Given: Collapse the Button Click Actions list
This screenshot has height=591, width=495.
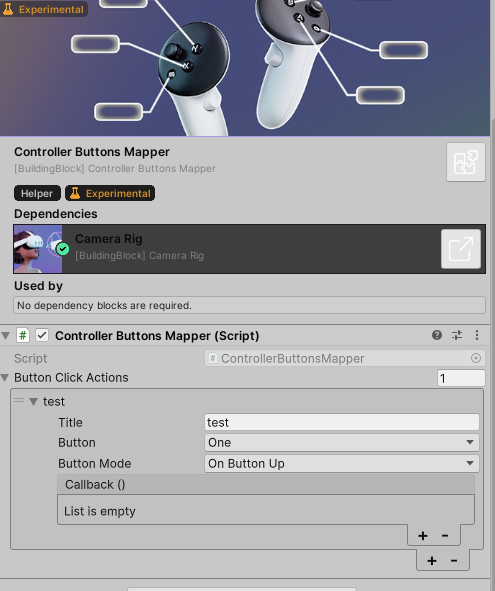Looking at the screenshot, I should [x=5, y=378].
